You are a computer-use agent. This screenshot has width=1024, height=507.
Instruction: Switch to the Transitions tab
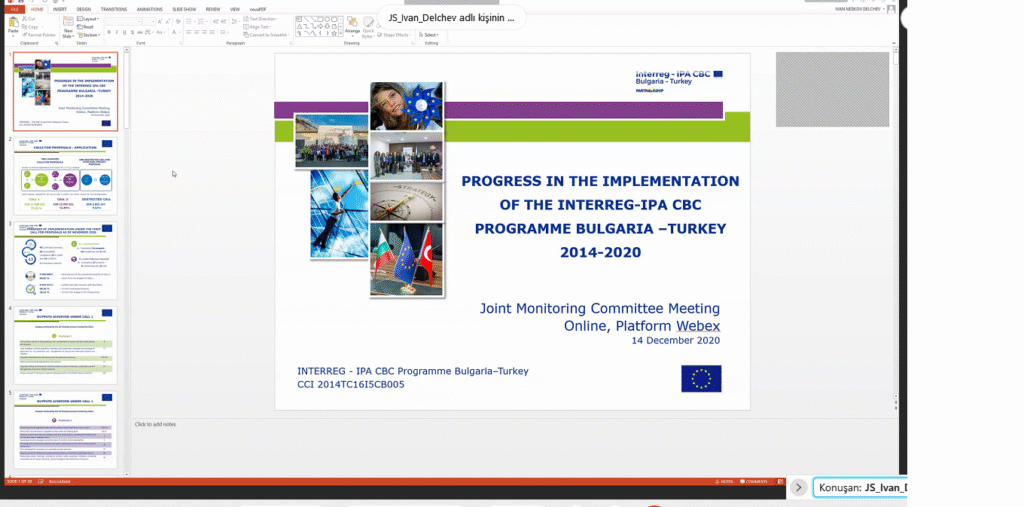click(114, 8)
